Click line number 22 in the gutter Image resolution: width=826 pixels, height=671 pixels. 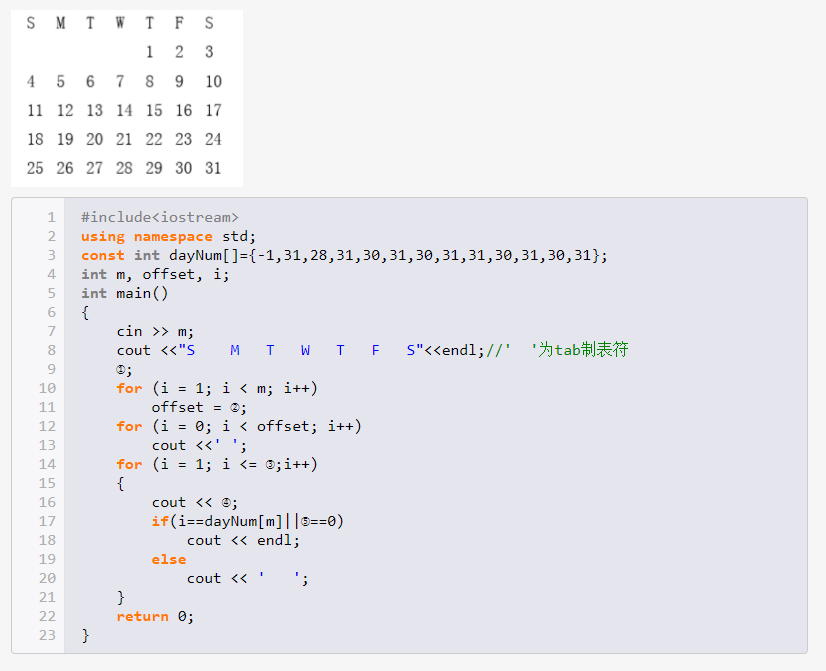click(x=47, y=616)
